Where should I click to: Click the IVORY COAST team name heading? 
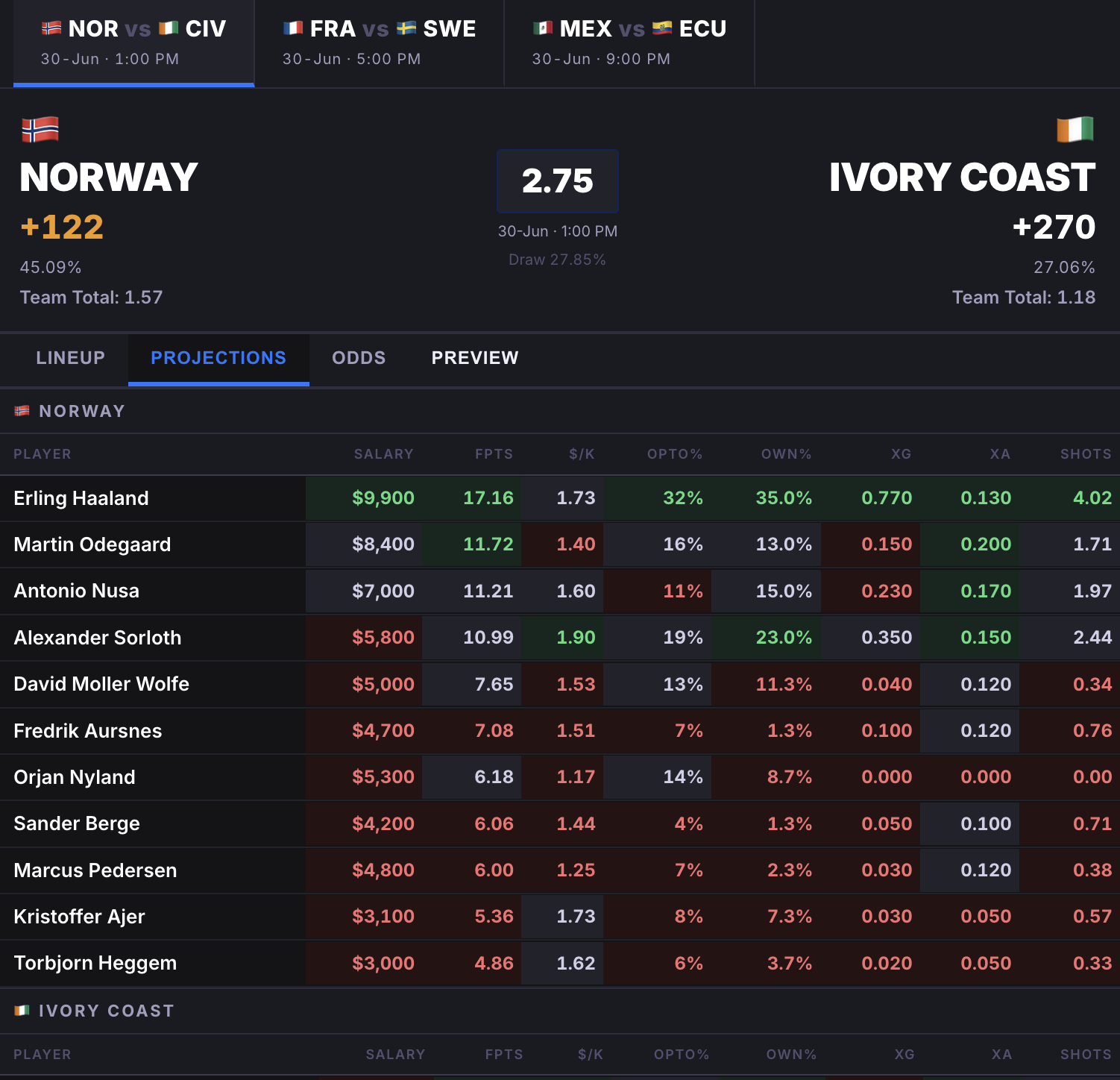[x=963, y=178]
